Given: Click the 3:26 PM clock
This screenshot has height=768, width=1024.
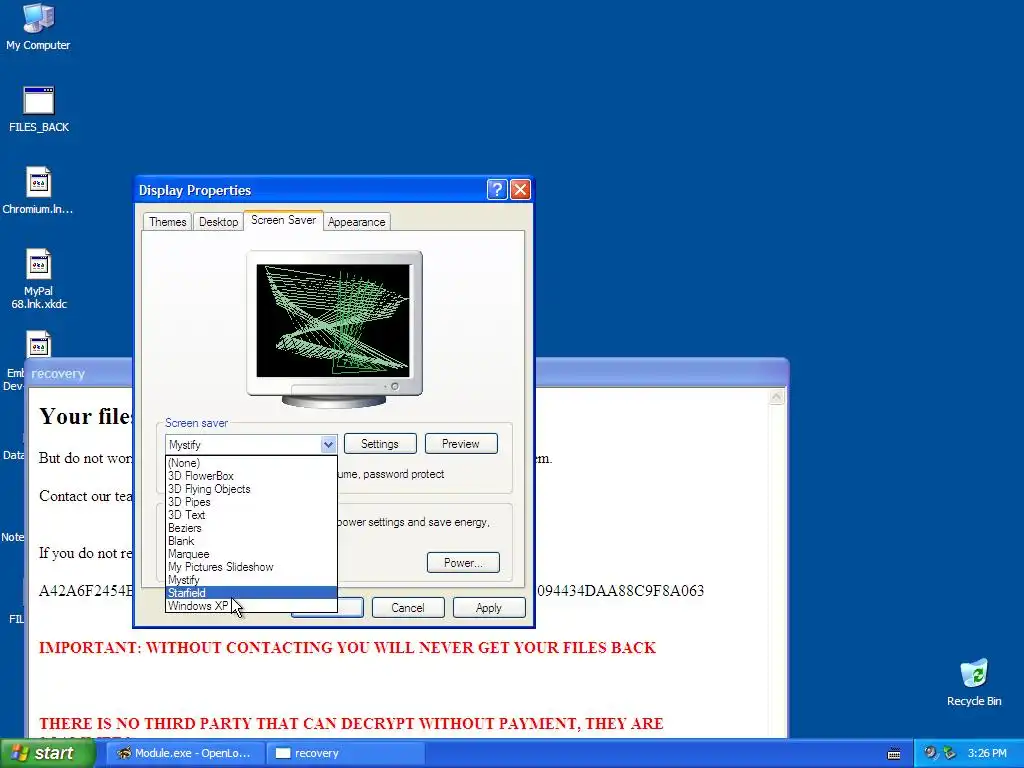Looking at the screenshot, I should 987,753.
